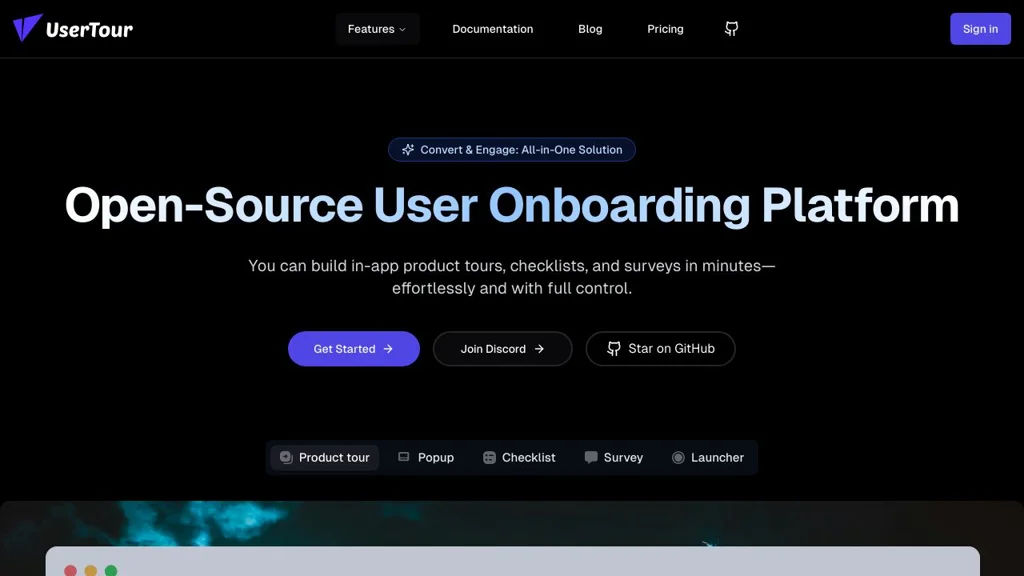1024x576 pixels.
Task: Open the Documentation page
Action: click(x=492, y=29)
